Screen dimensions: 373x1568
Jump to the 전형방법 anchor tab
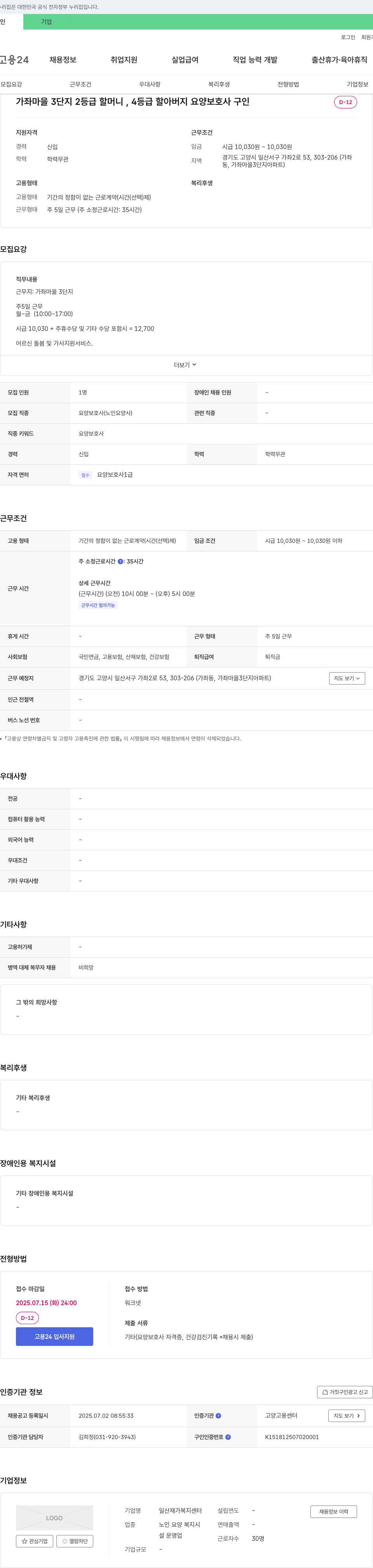[x=288, y=85]
